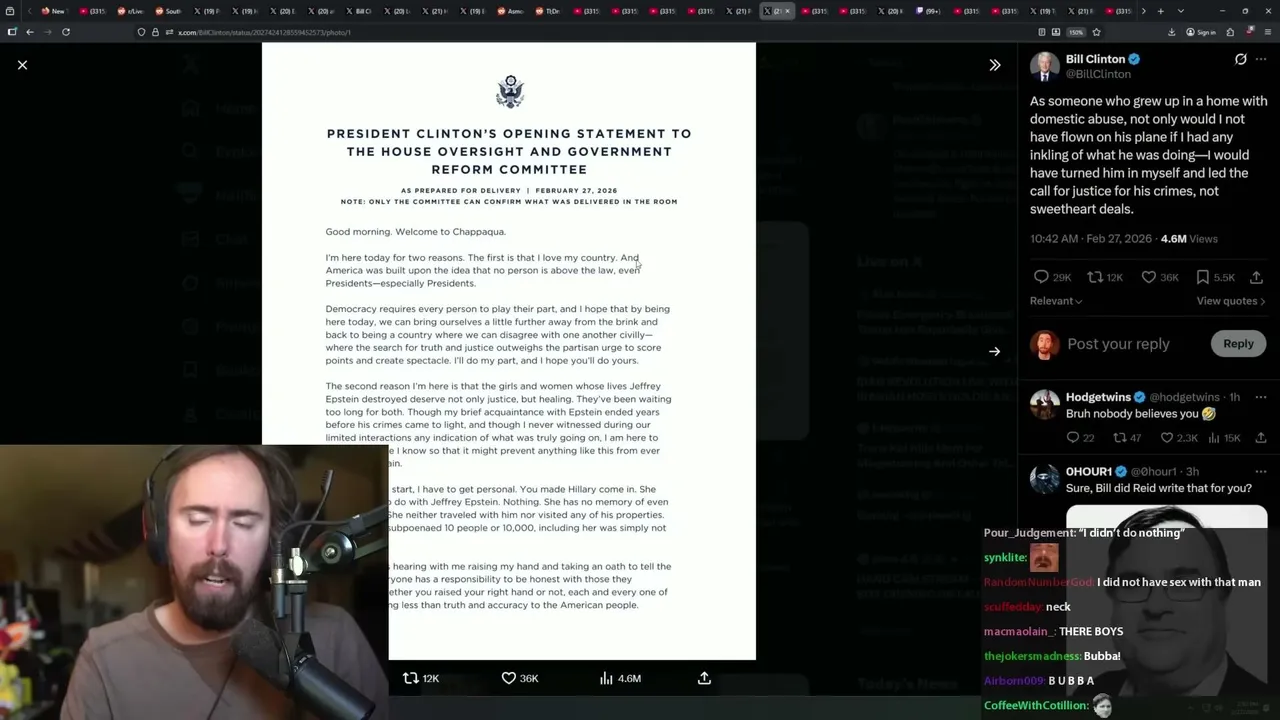Open the browser downloads icon

click(1171, 32)
